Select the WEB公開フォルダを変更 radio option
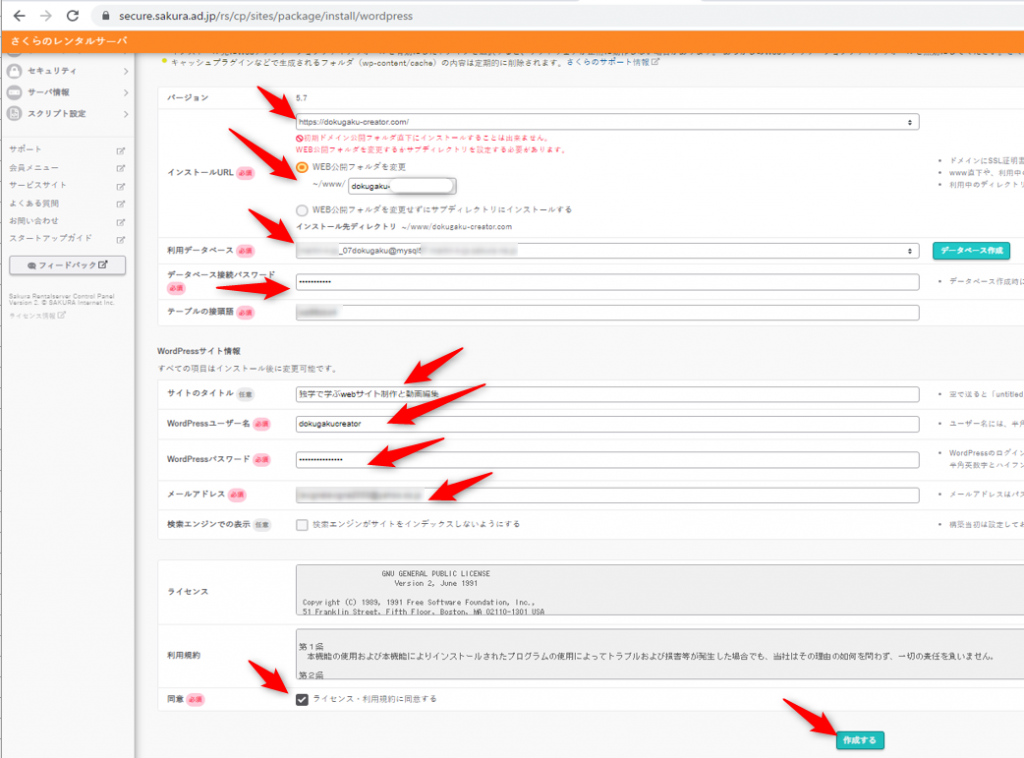The width and height of the screenshot is (1024, 758). (302, 167)
